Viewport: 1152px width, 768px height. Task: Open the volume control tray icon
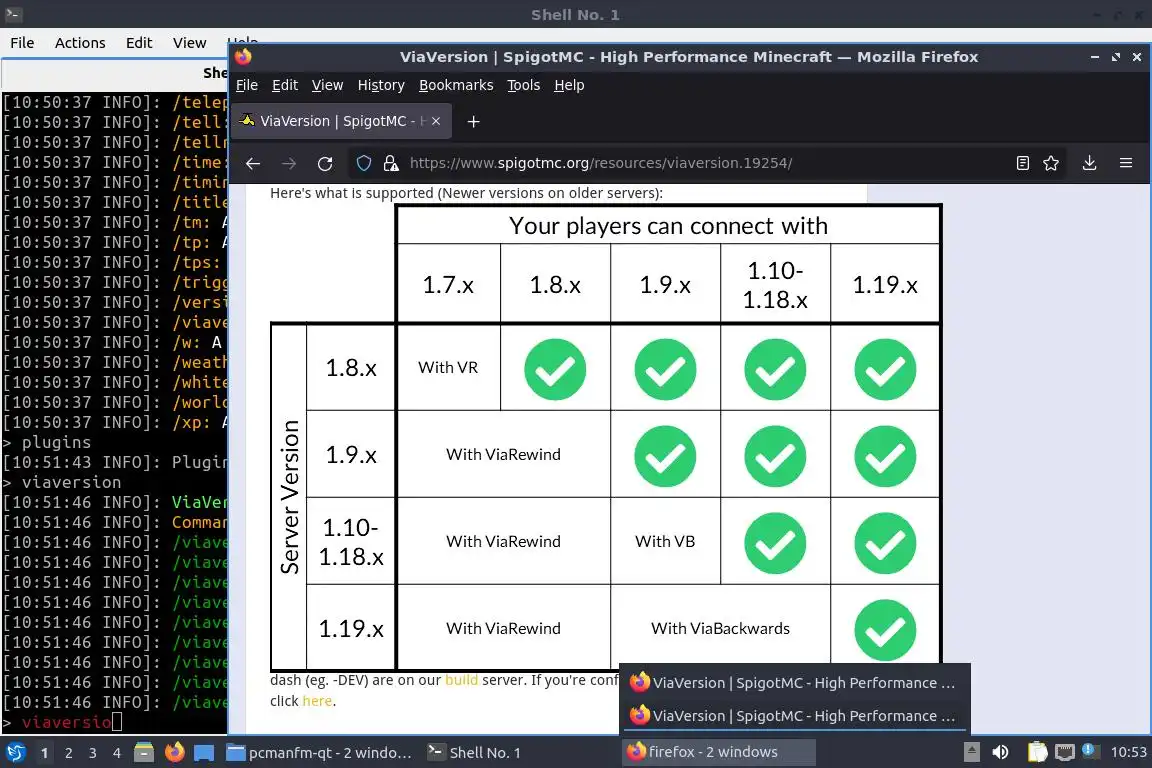tap(1000, 752)
